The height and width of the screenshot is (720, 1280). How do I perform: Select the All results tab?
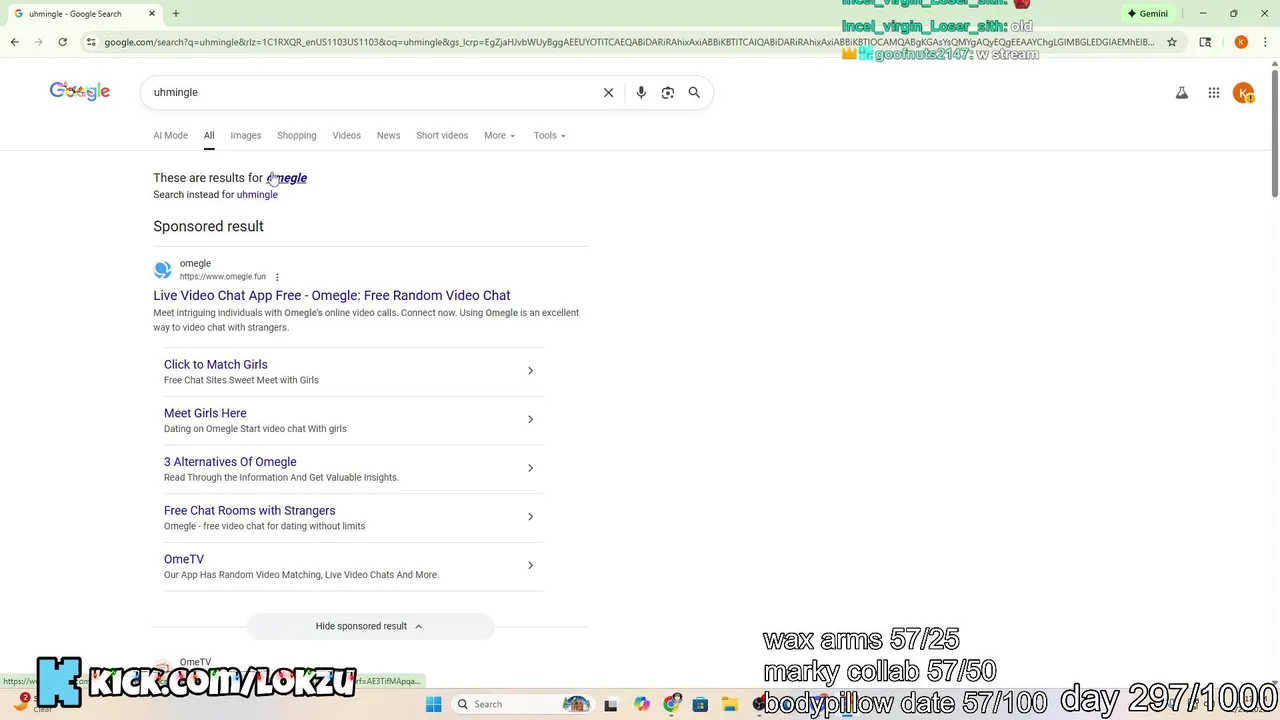[x=209, y=135]
